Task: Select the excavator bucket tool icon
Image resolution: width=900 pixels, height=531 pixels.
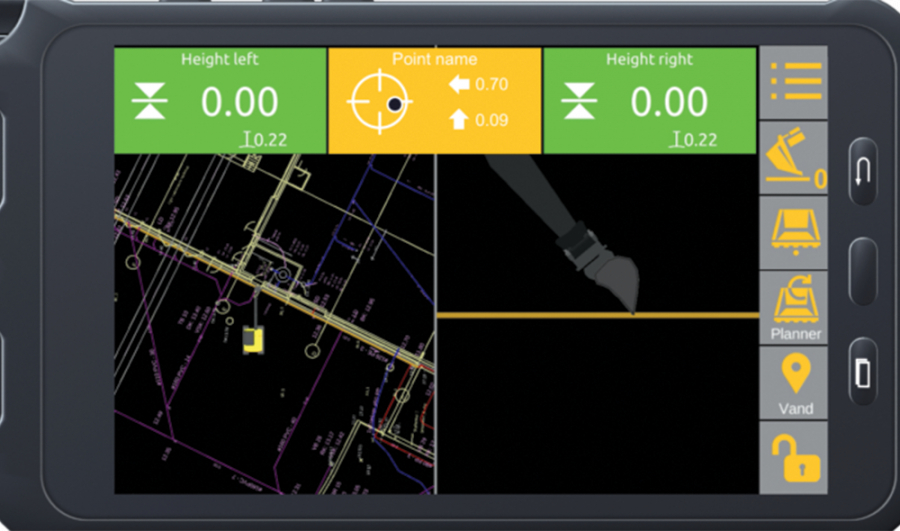Action: coord(794,160)
